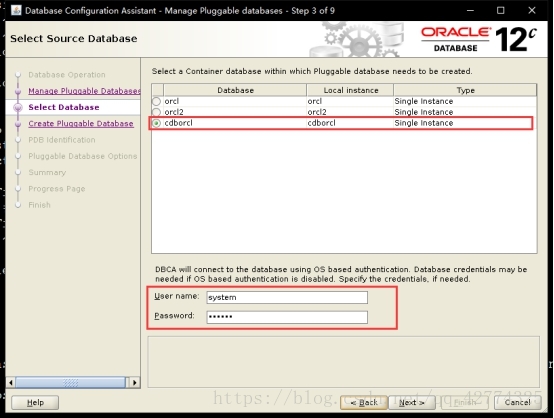Click the sidebar horizontal scrollbar thumb
554x418 pixels.
(x=70, y=382)
